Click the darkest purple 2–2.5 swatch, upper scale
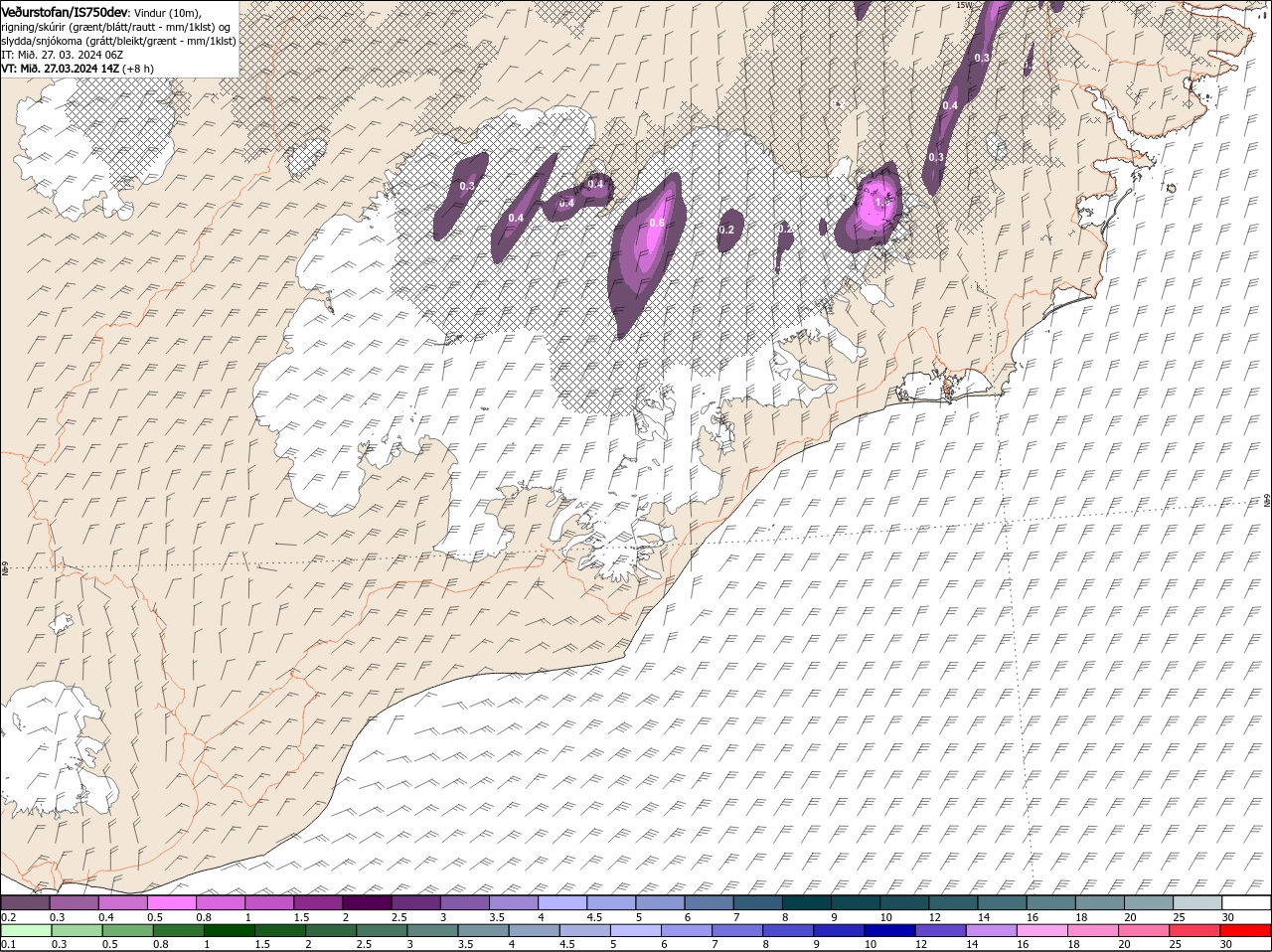 366,903
